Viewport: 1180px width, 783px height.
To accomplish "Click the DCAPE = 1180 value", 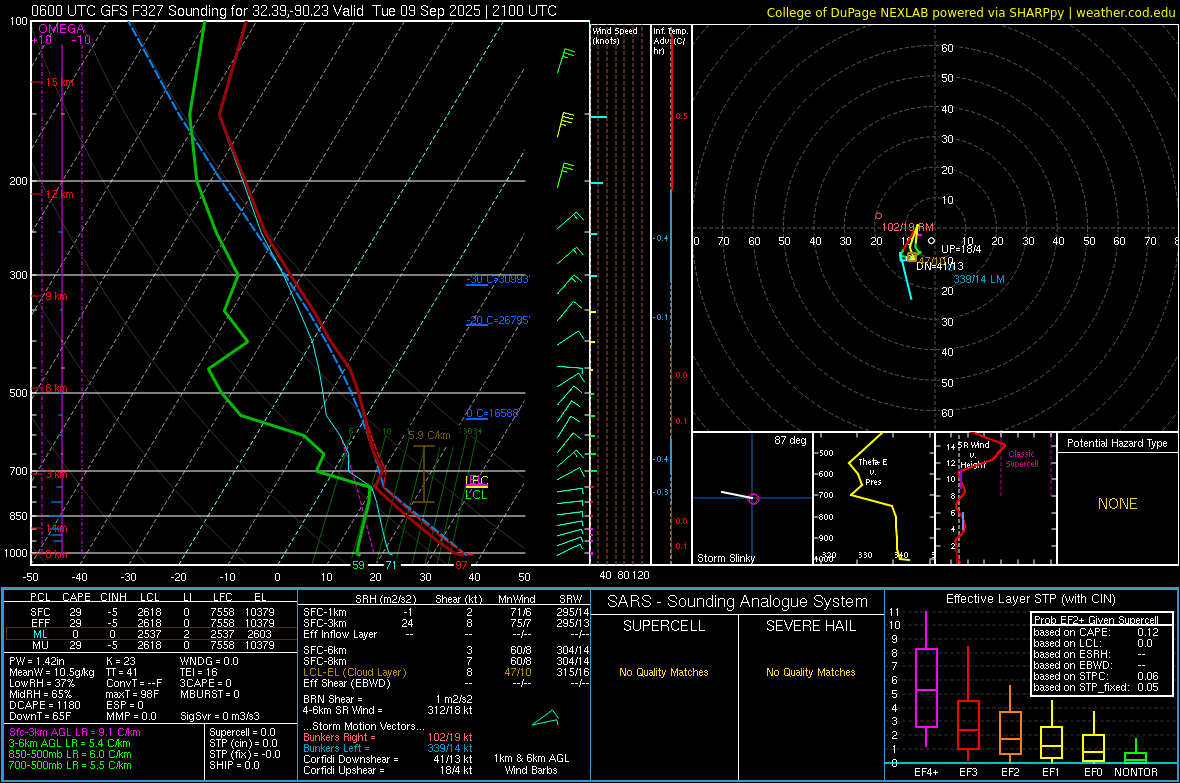I will pos(44,705).
